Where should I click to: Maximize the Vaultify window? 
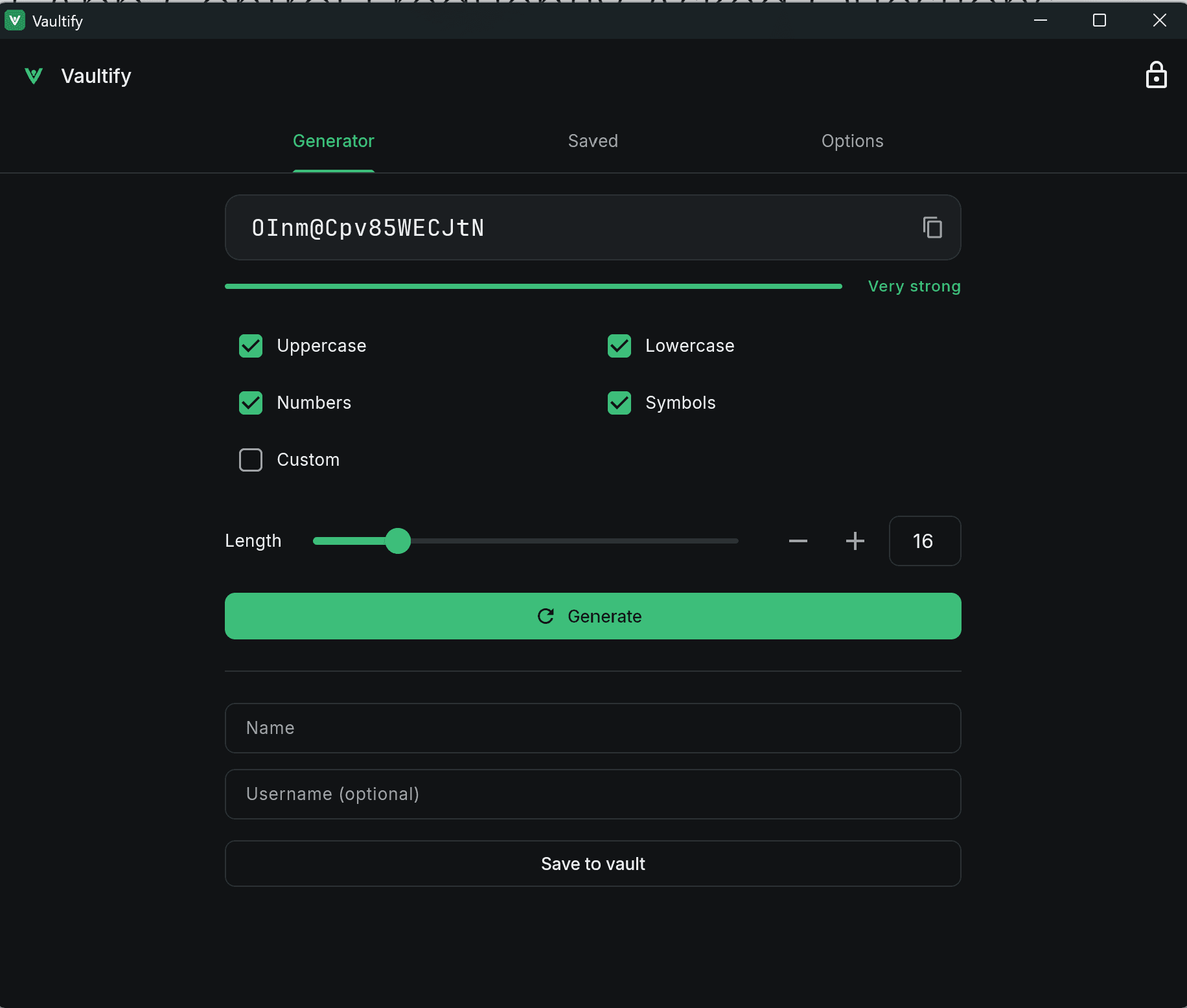(1100, 21)
